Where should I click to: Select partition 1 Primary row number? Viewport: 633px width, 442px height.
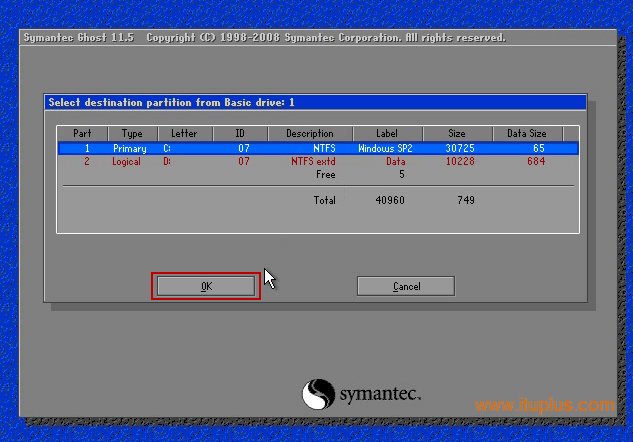[87, 149]
